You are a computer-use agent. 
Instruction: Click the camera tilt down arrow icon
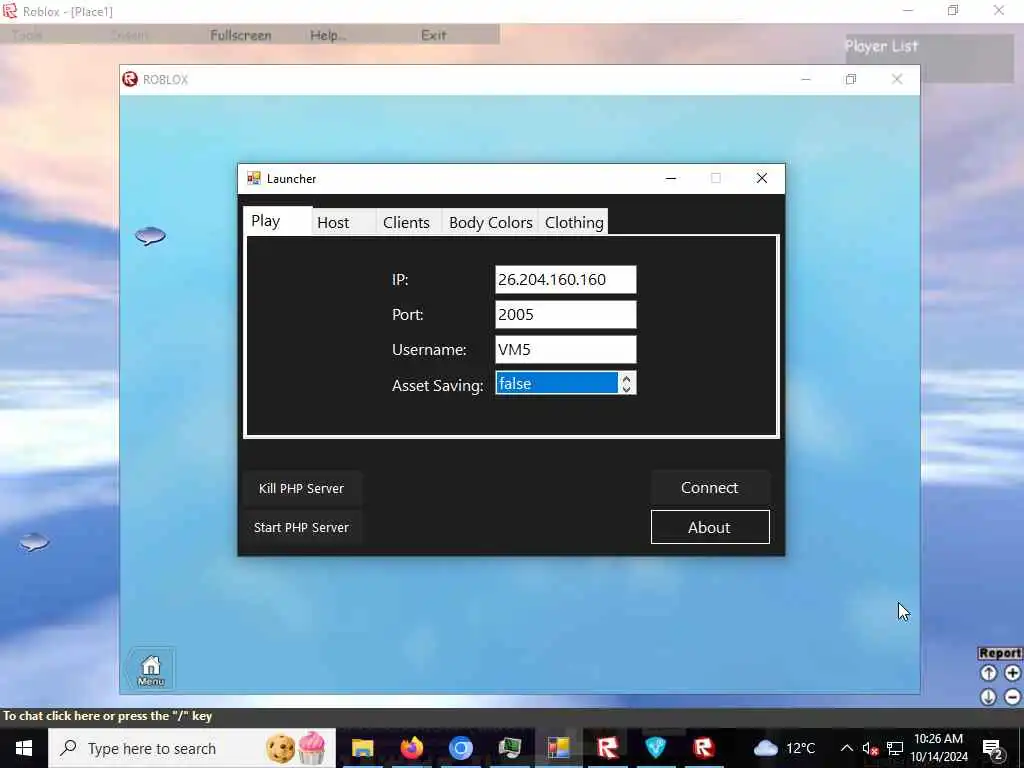988,697
